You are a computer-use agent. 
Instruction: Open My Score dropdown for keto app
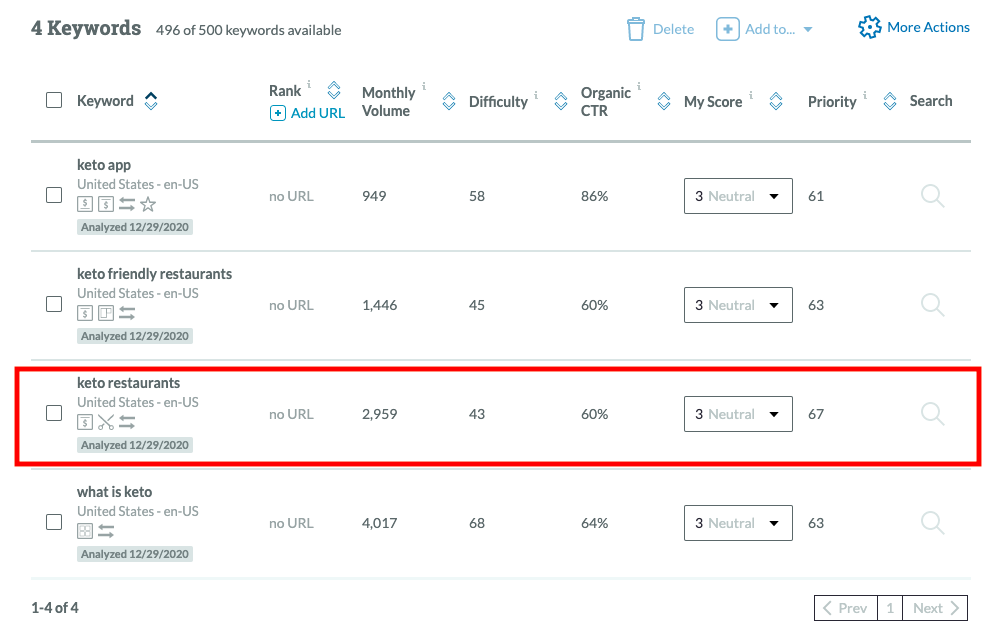point(738,196)
